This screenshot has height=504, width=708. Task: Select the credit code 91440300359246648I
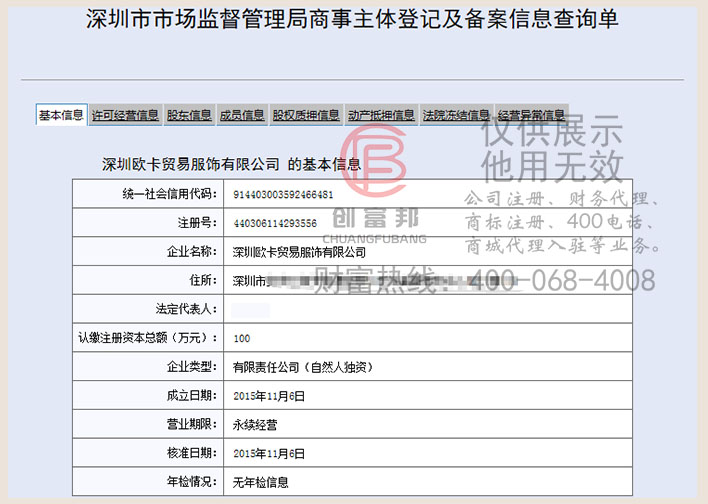click(x=283, y=195)
